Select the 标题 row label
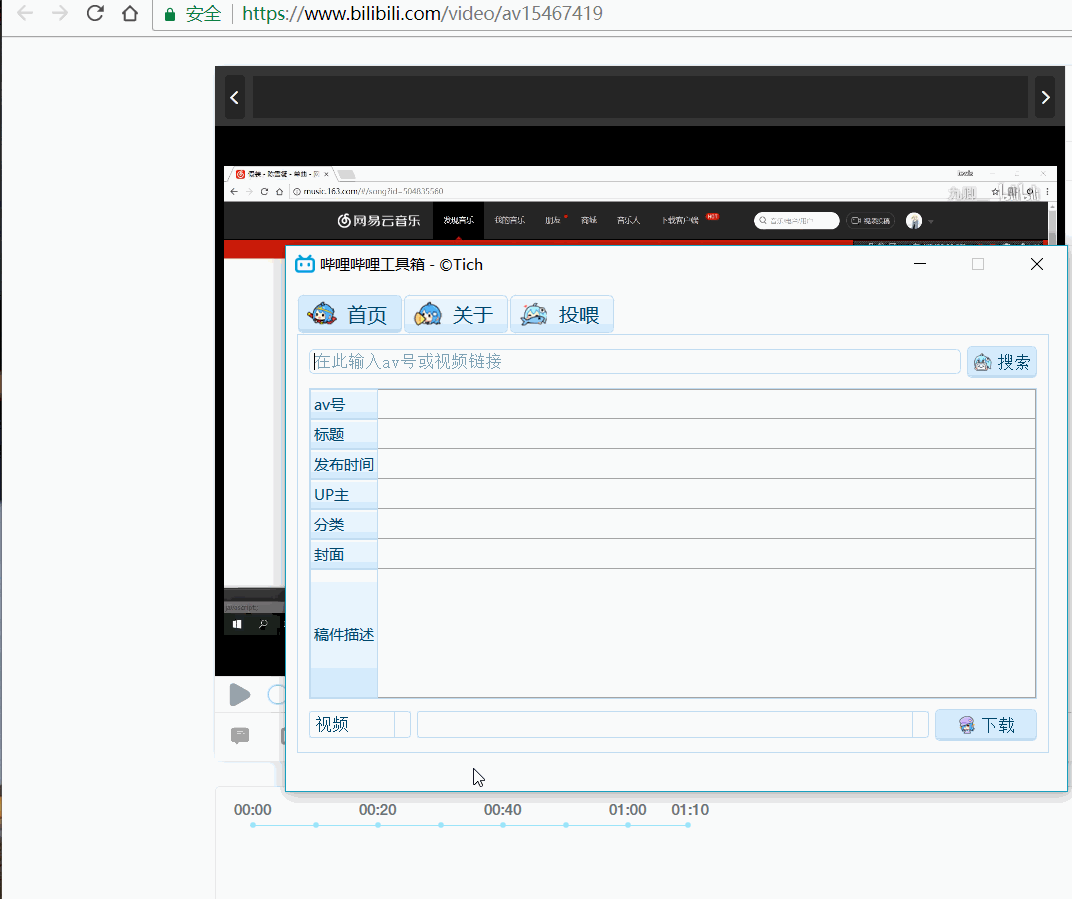1072x899 pixels. (343, 434)
